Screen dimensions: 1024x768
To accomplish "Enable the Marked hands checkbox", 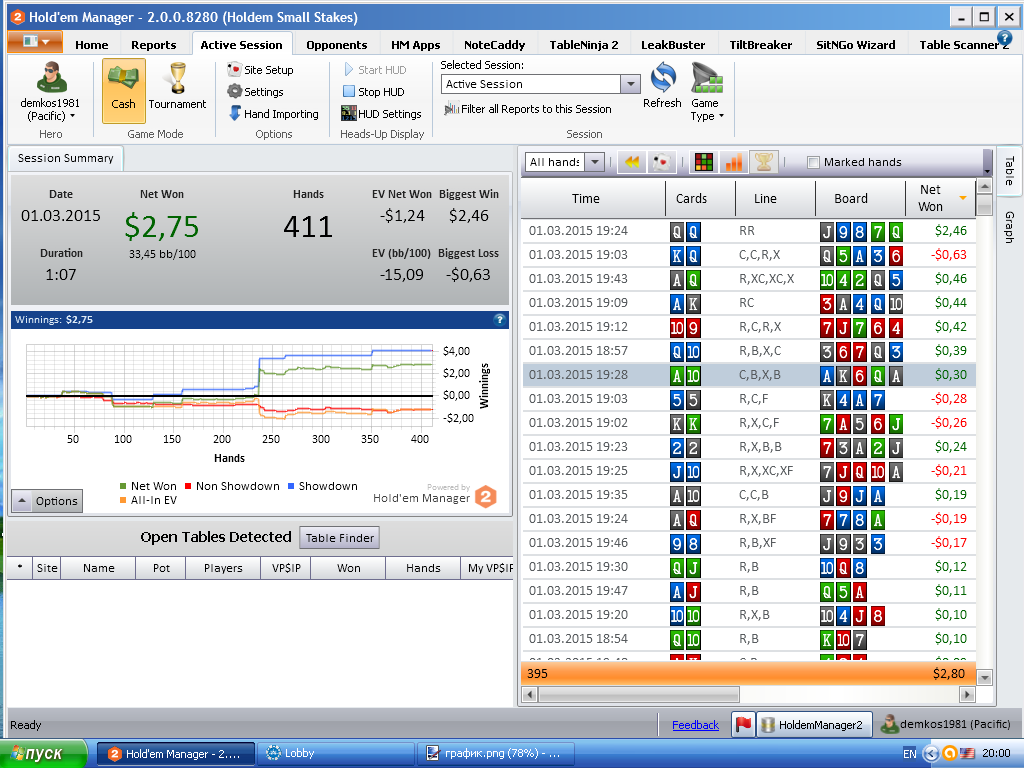I will [x=813, y=162].
